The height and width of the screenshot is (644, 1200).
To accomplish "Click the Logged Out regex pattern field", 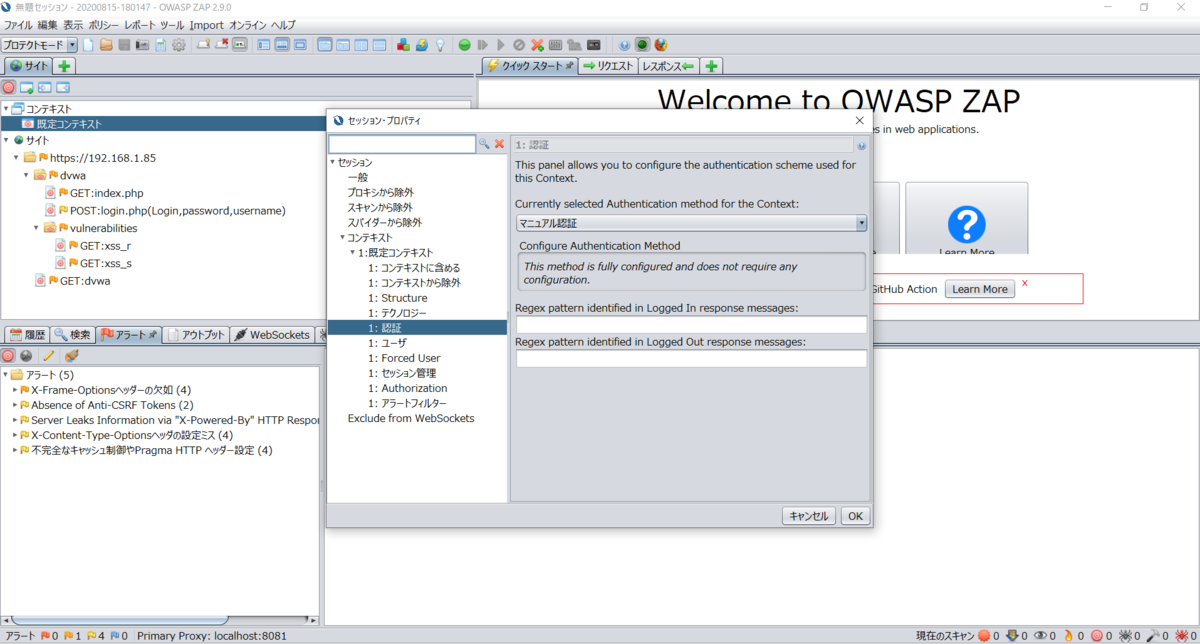I will (691, 358).
